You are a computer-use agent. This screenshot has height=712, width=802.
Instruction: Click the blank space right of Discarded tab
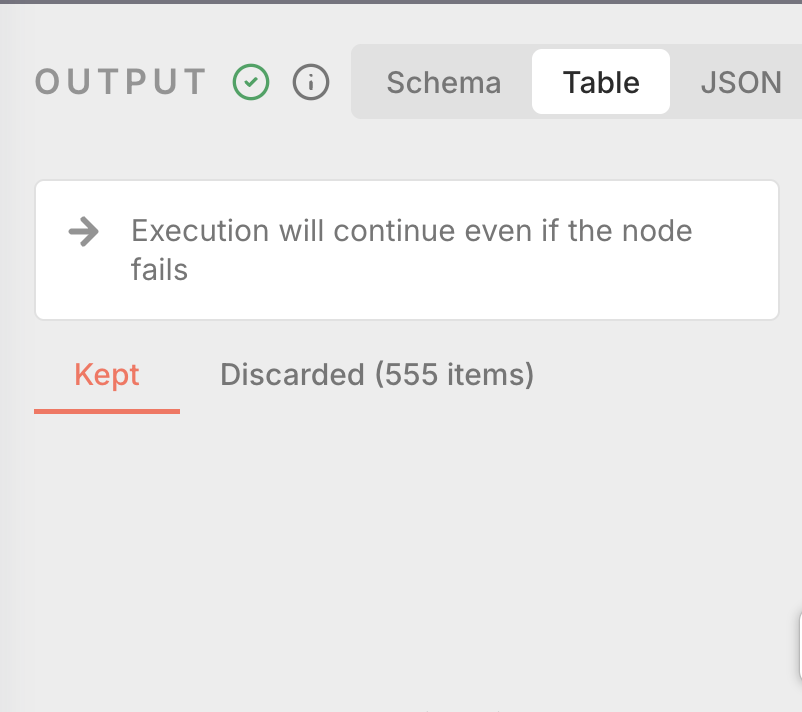coord(660,375)
